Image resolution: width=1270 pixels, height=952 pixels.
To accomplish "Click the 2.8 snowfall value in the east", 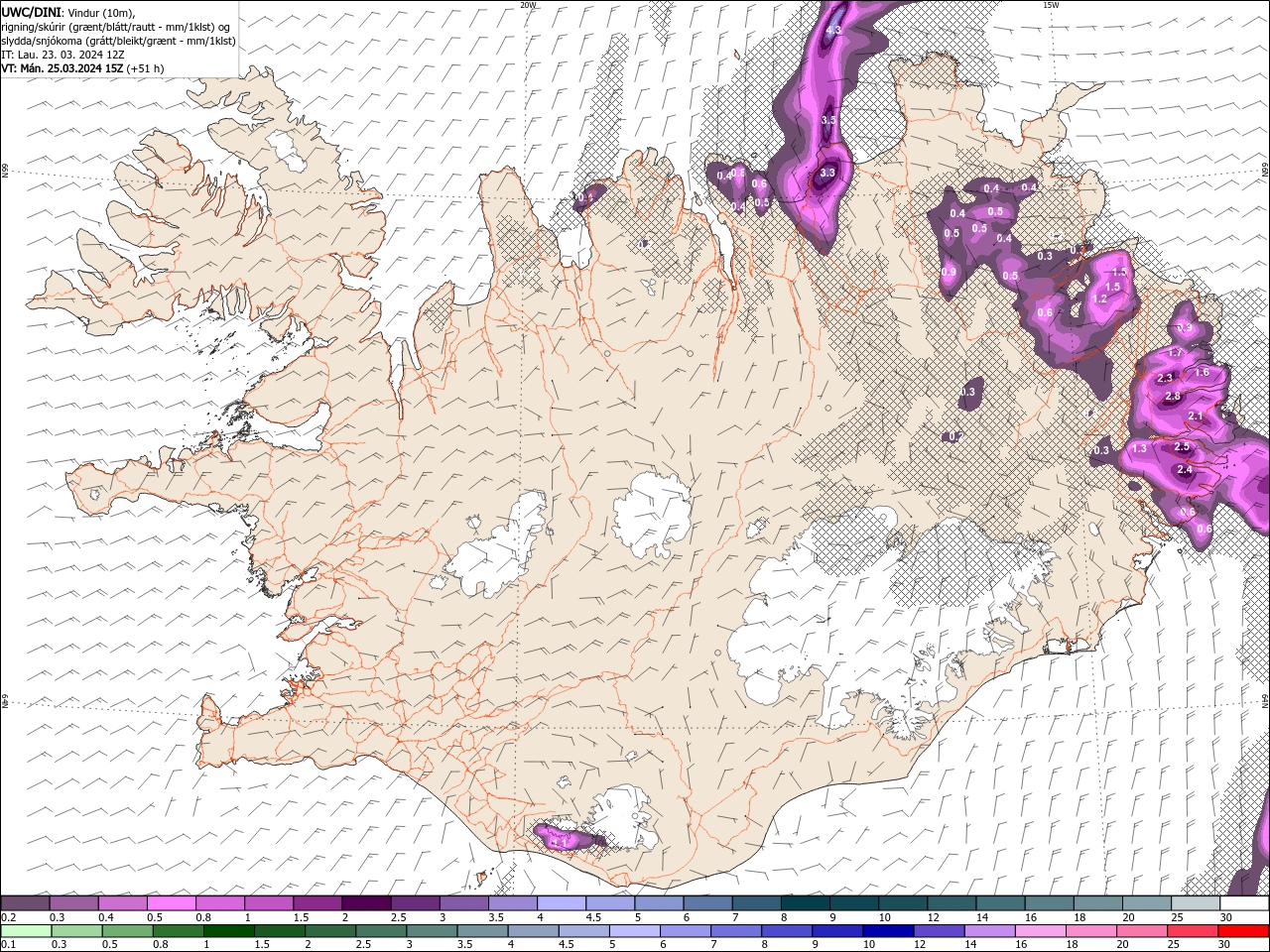I will coord(1173,397).
